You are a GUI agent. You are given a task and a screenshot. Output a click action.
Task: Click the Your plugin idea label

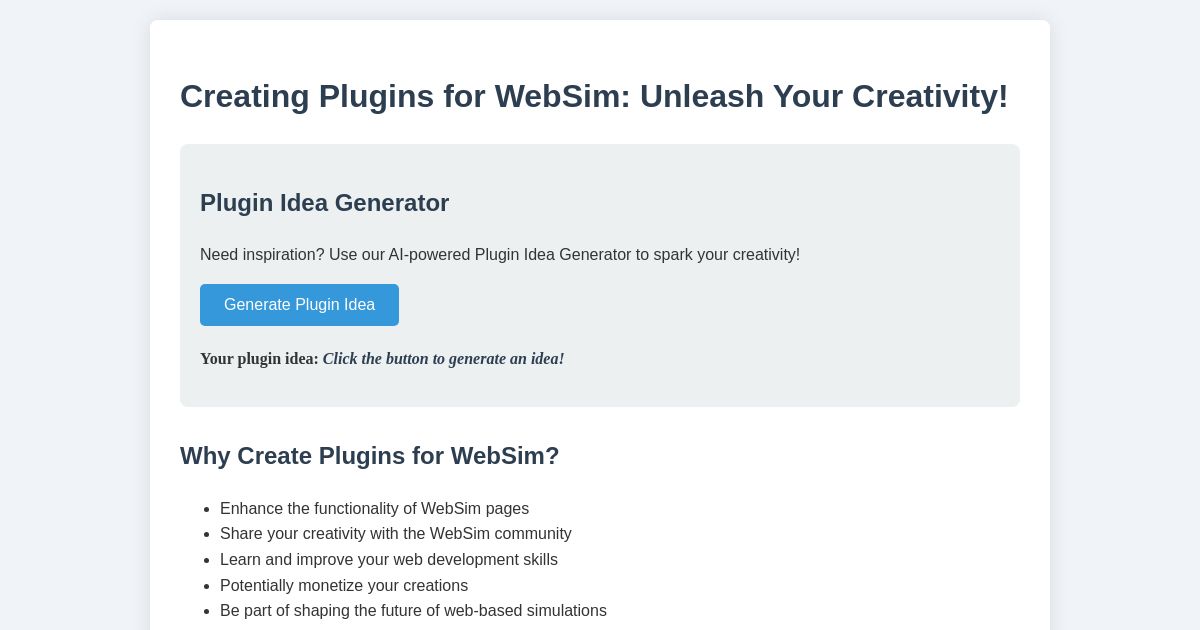[x=260, y=359]
